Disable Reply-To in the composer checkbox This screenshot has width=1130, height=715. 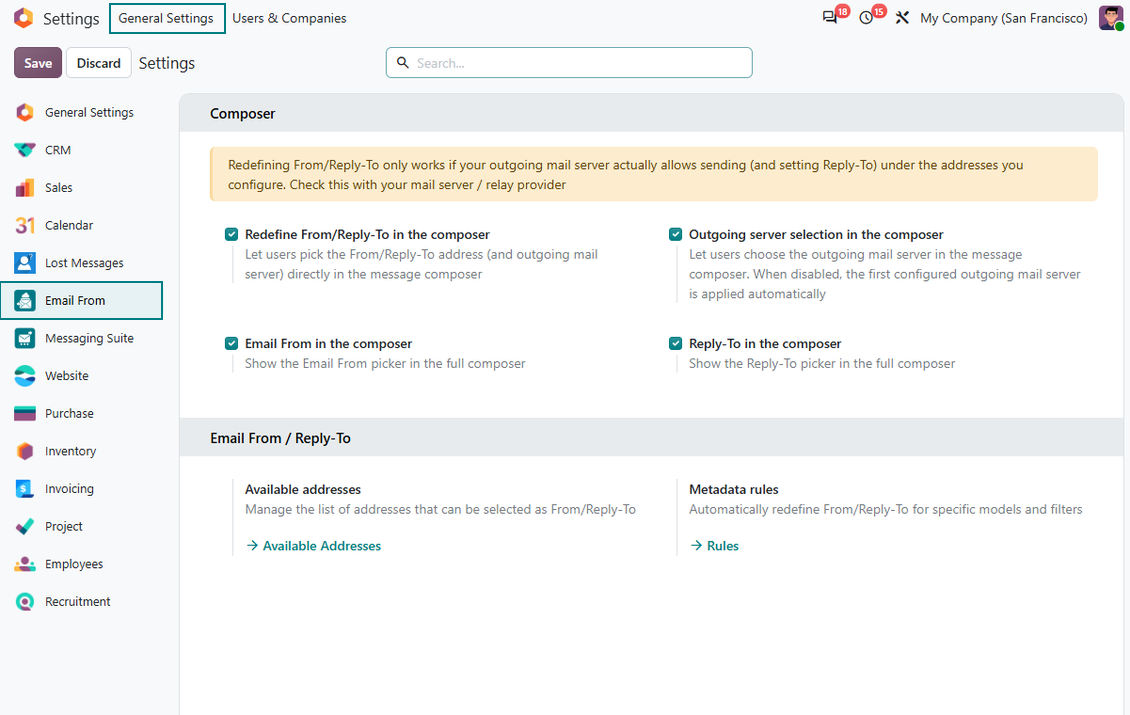[x=675, y=343]
